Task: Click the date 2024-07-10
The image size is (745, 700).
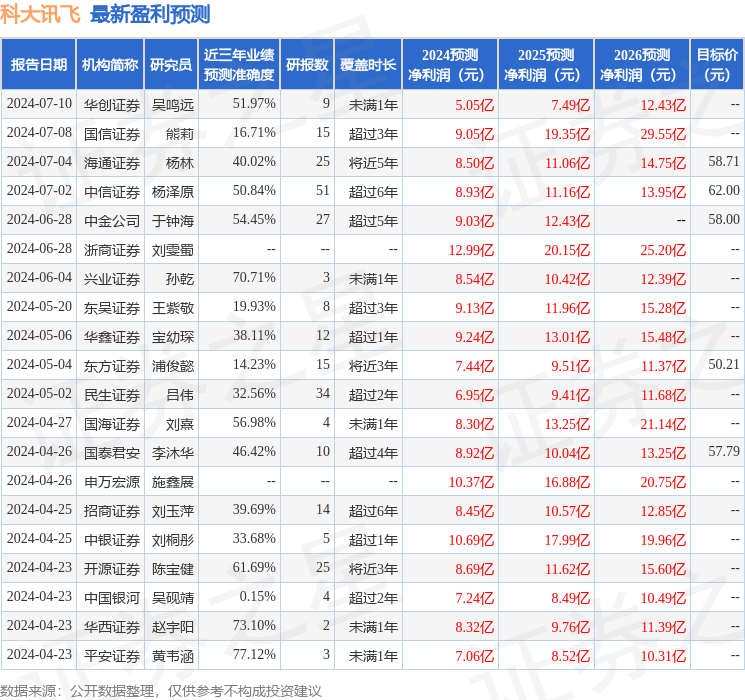Action: pos(39,104)
